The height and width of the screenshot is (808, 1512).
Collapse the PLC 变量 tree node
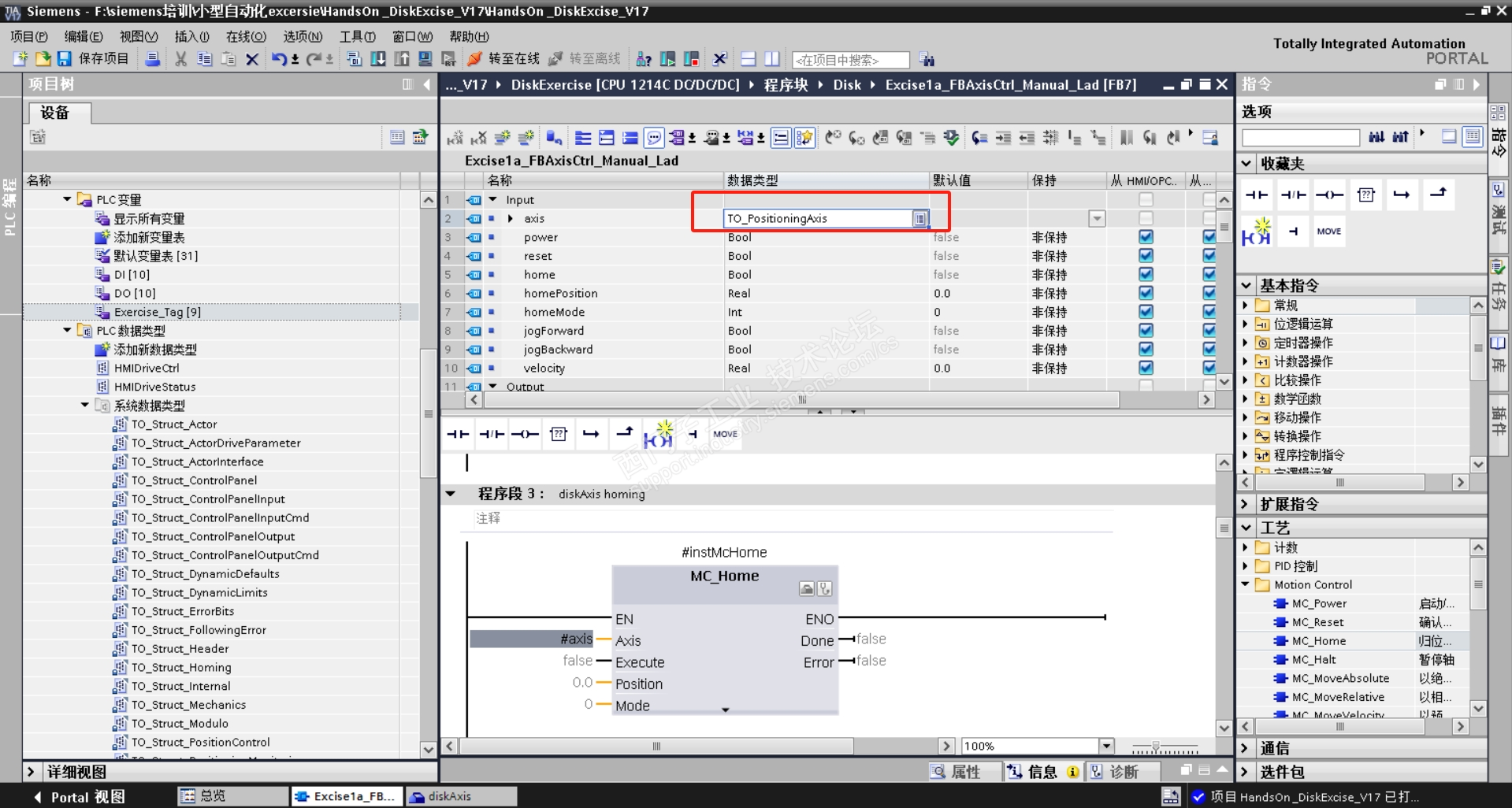(x=68, y=199)
